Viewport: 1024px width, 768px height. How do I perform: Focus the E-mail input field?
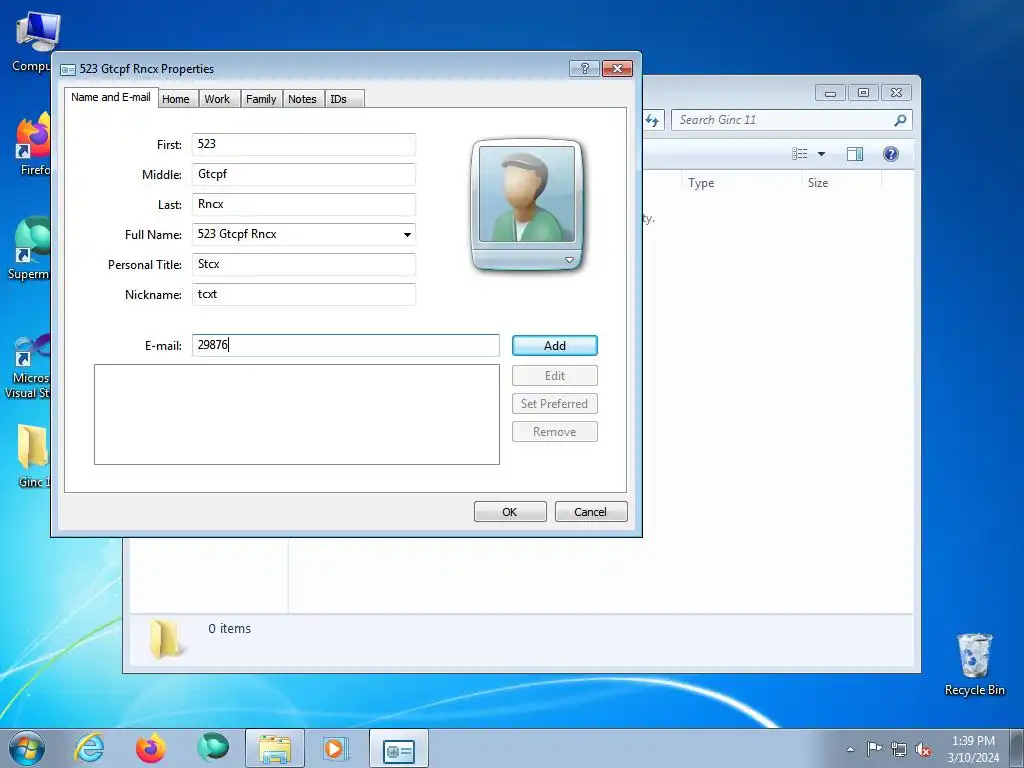345,345
